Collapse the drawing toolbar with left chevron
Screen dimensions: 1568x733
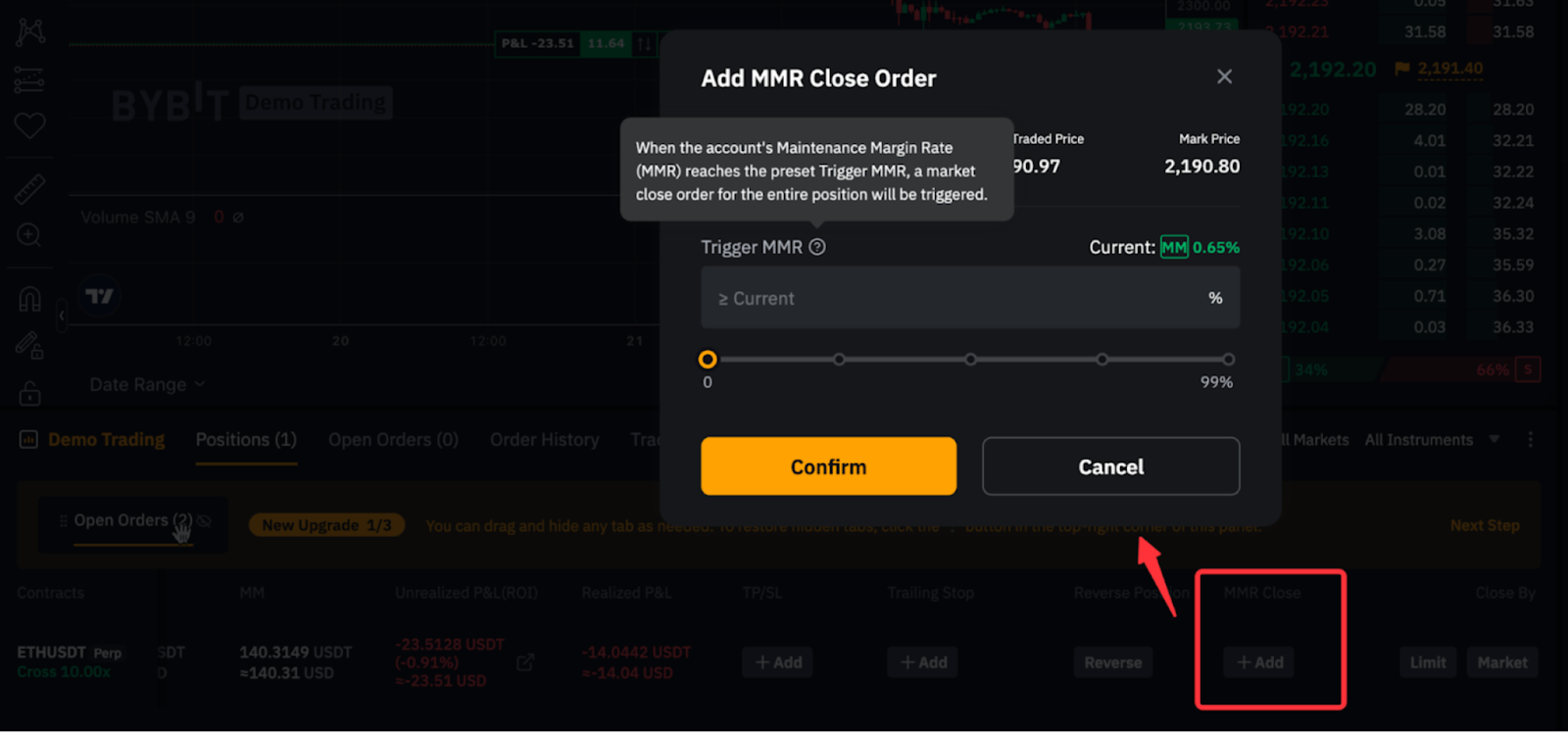(x=62, y=316)
